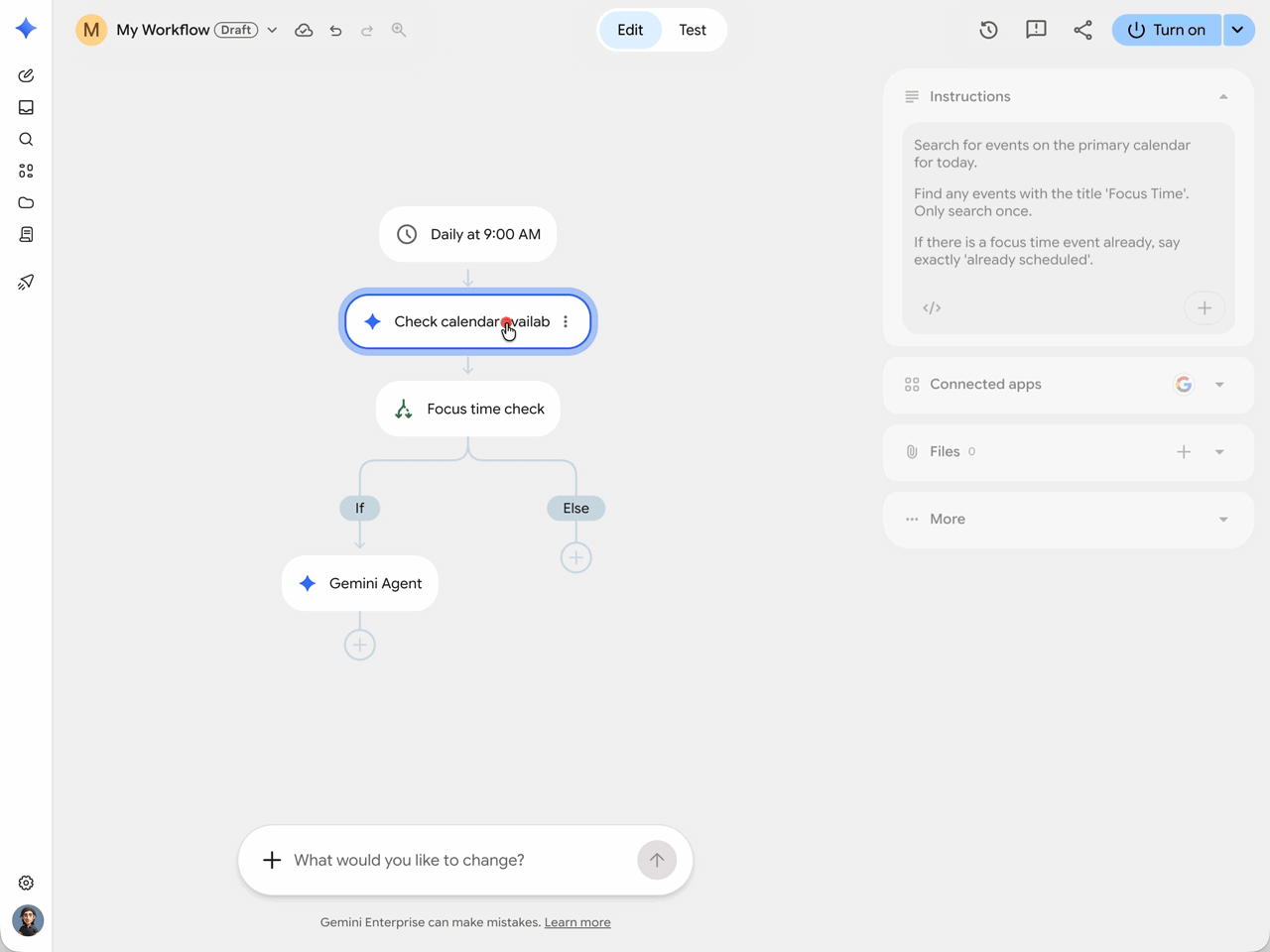Open the apps grid icon in sidebar
Image resolution: width=1270 pixels, height=952 pixels.
point(26,171)
